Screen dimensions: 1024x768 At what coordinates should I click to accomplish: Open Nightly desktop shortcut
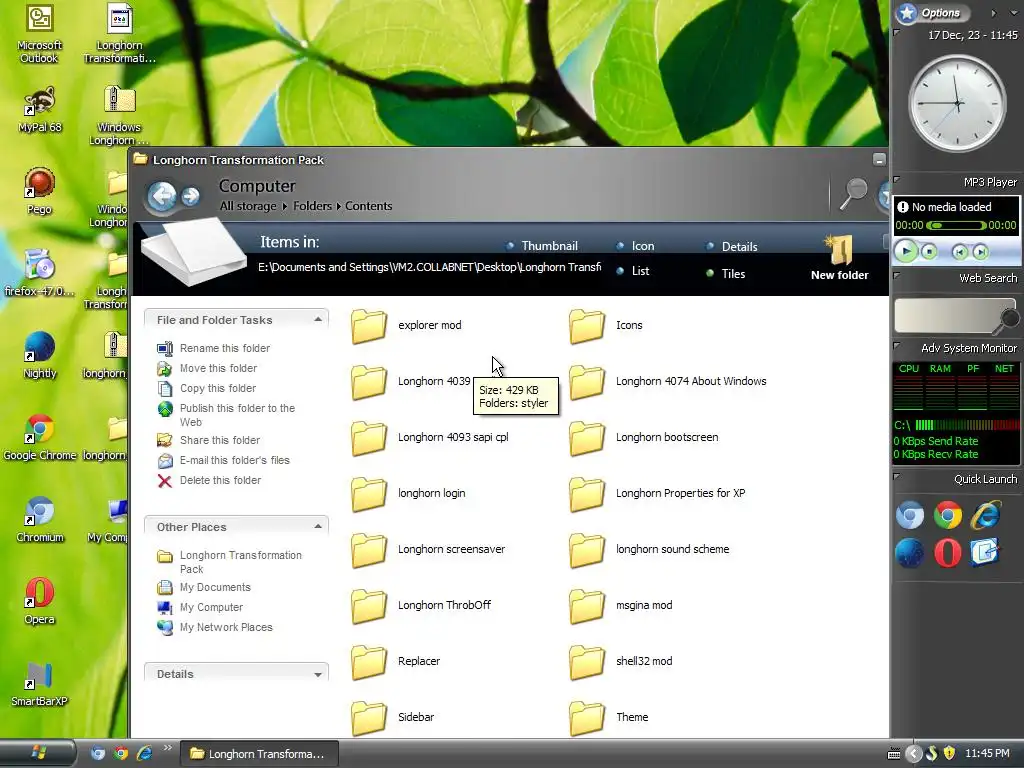tap(39, 355)
